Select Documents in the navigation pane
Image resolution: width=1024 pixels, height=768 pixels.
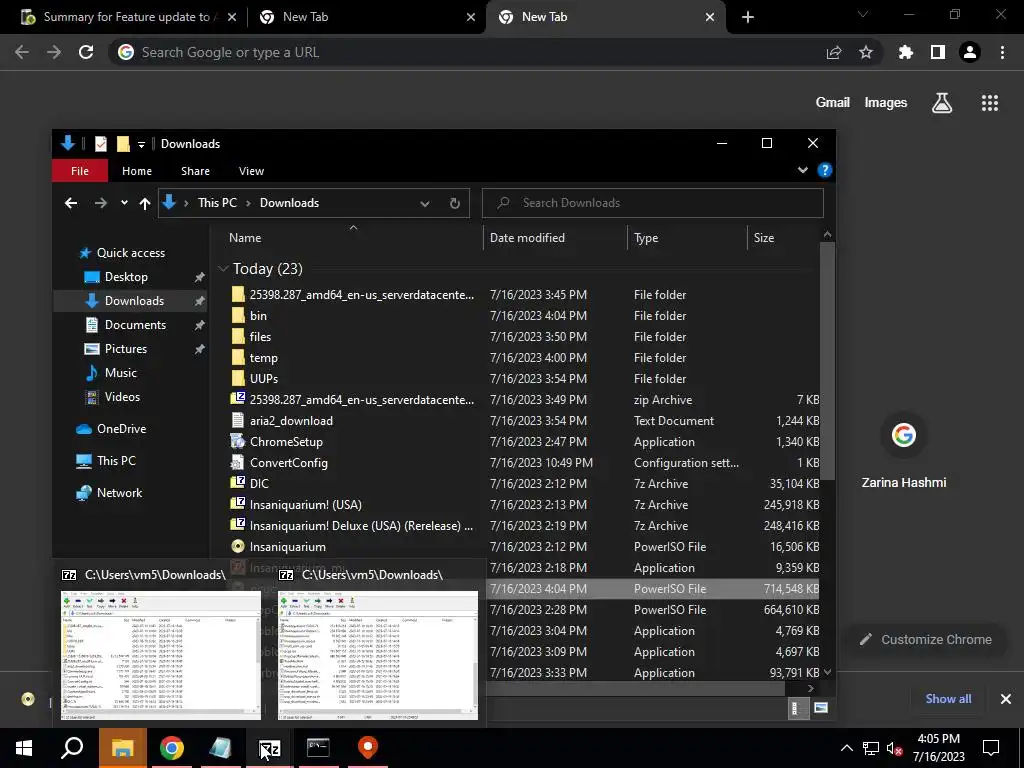pyautogui.click(x=135, y=325)
